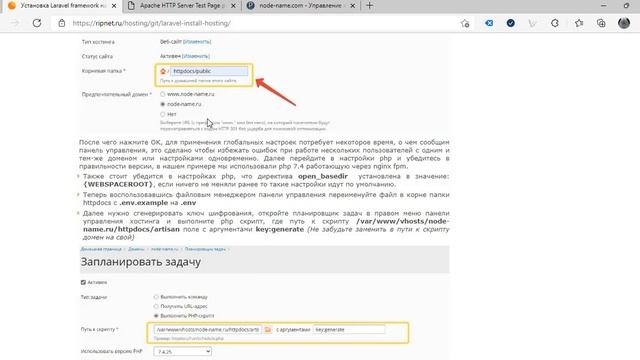Click the browser address bar URL

point(151,23)
